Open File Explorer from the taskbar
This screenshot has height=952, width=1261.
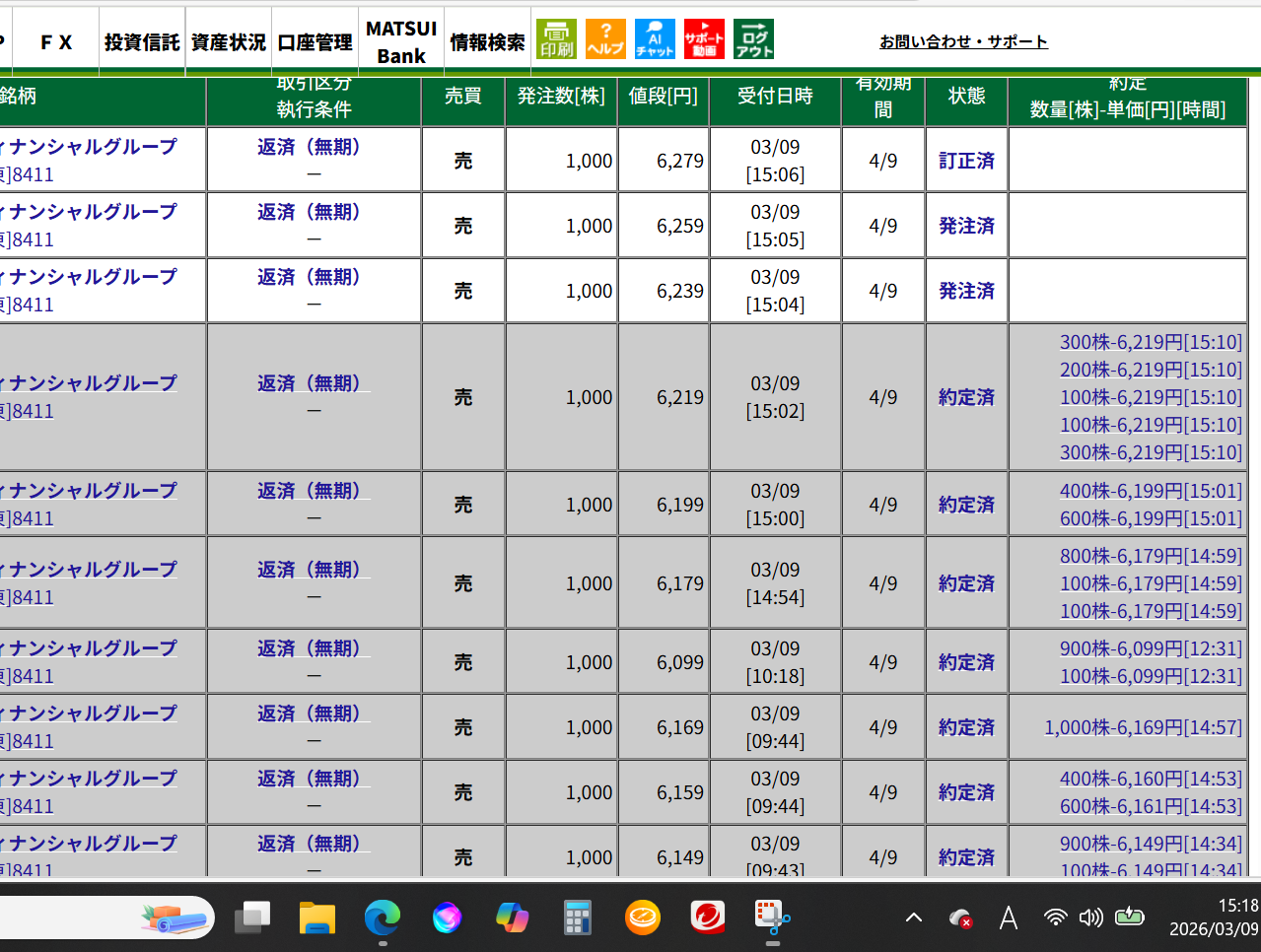pyautogui.click(x=317, y=918)
